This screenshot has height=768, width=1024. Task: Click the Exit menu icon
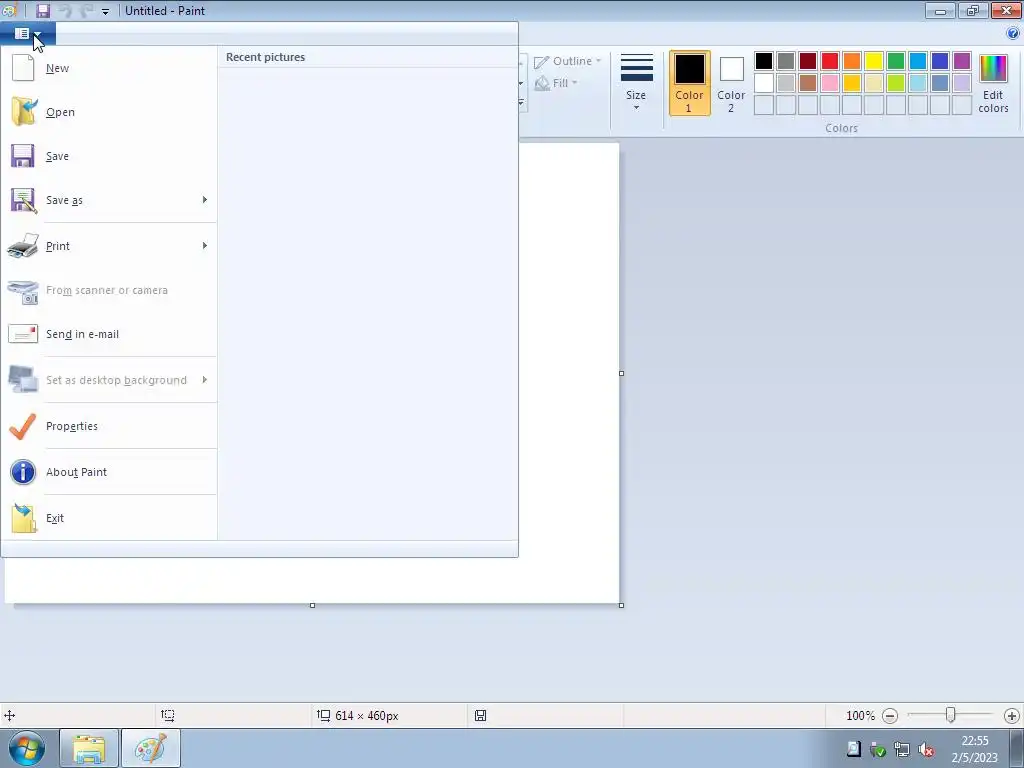pos(23,518)
